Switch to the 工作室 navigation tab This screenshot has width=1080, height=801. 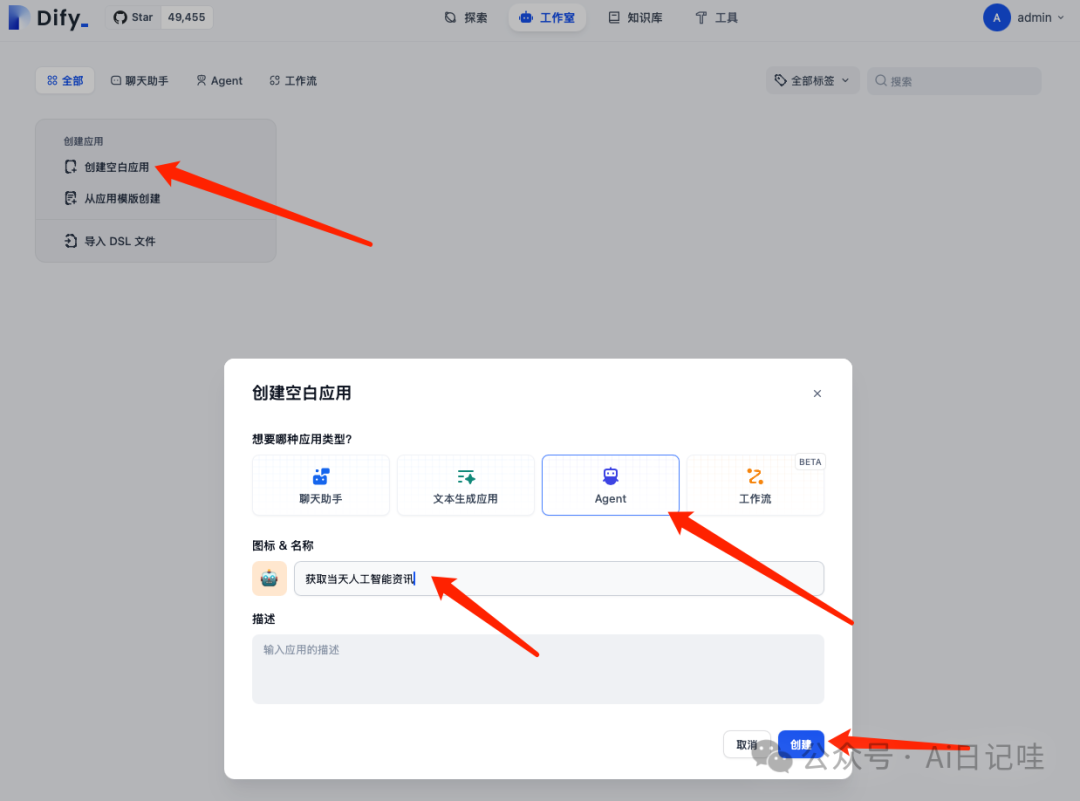(x=547, y=17)
